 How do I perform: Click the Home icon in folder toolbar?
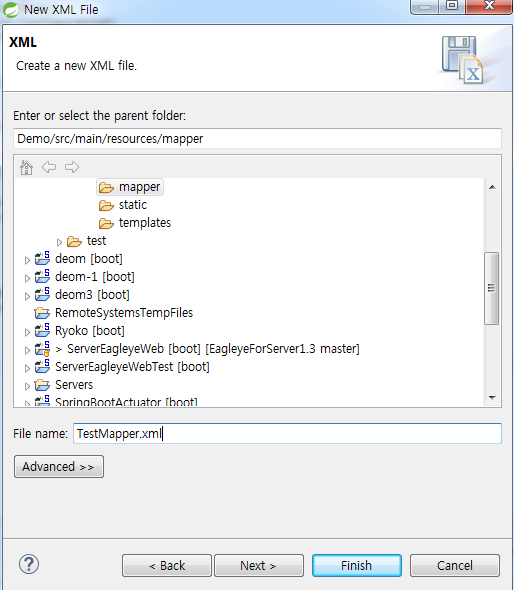click(26, 167)
